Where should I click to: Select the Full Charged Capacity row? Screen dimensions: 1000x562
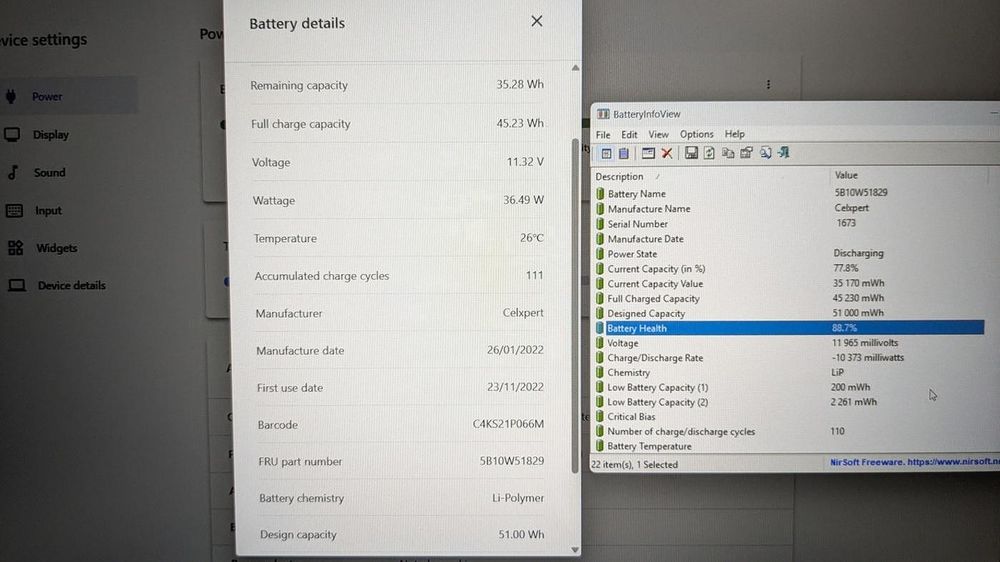pyautogui.click(x=790, y=299)
